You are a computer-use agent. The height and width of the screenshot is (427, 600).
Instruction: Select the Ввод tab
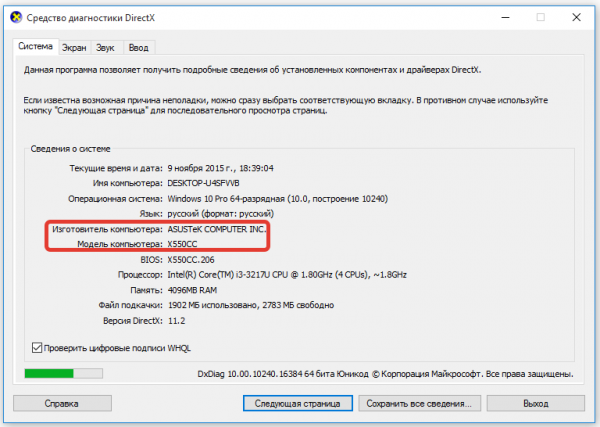pyautogui.click(x=139, y=47)
